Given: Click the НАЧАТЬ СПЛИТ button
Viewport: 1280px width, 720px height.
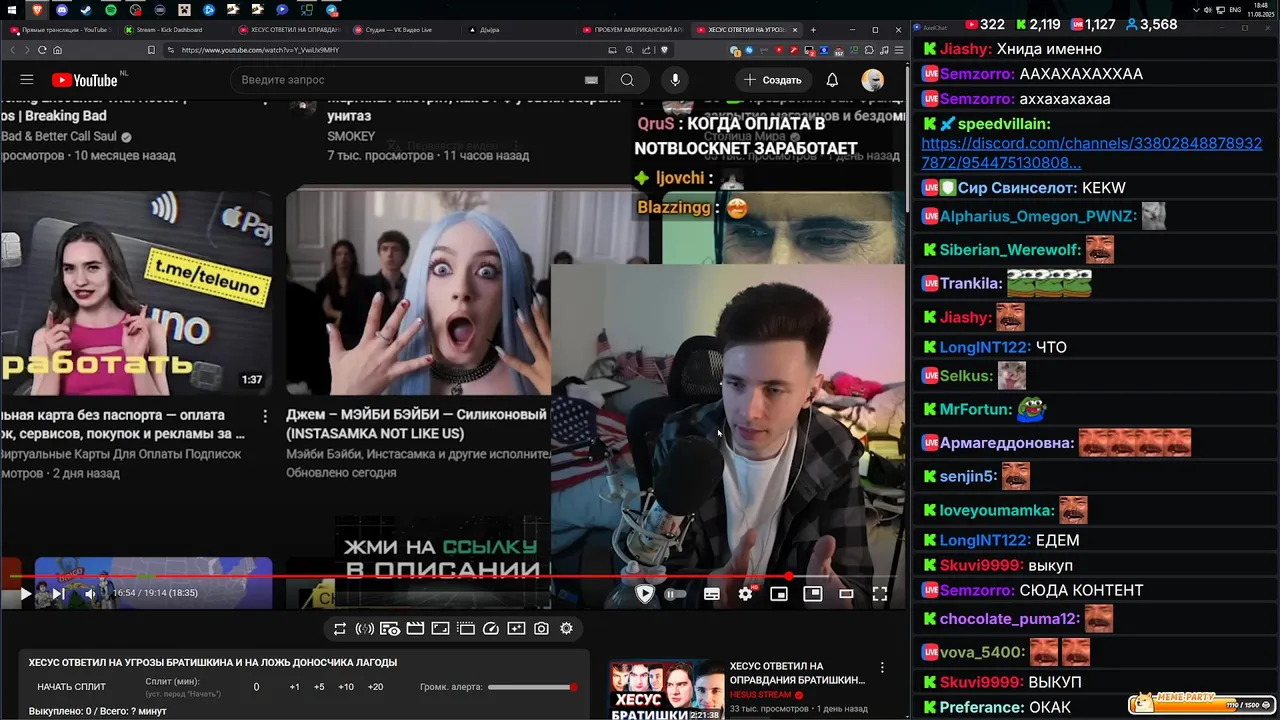Looking at the screenshot, I should (x=71, y=687).
